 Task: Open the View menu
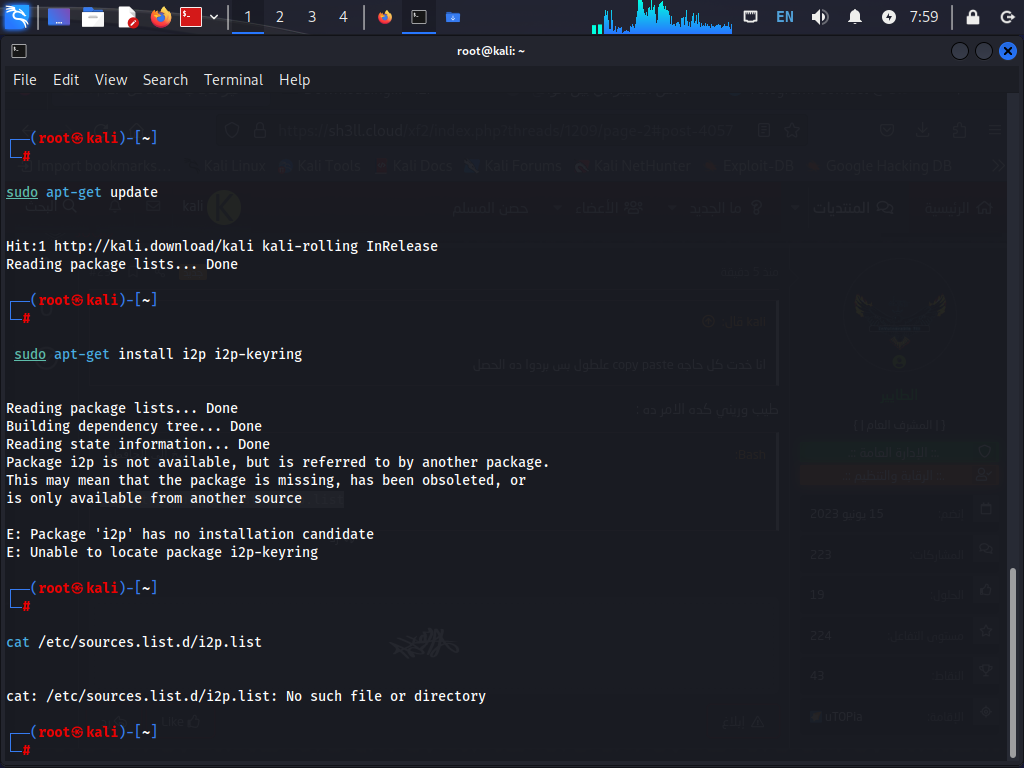(111, 80)
